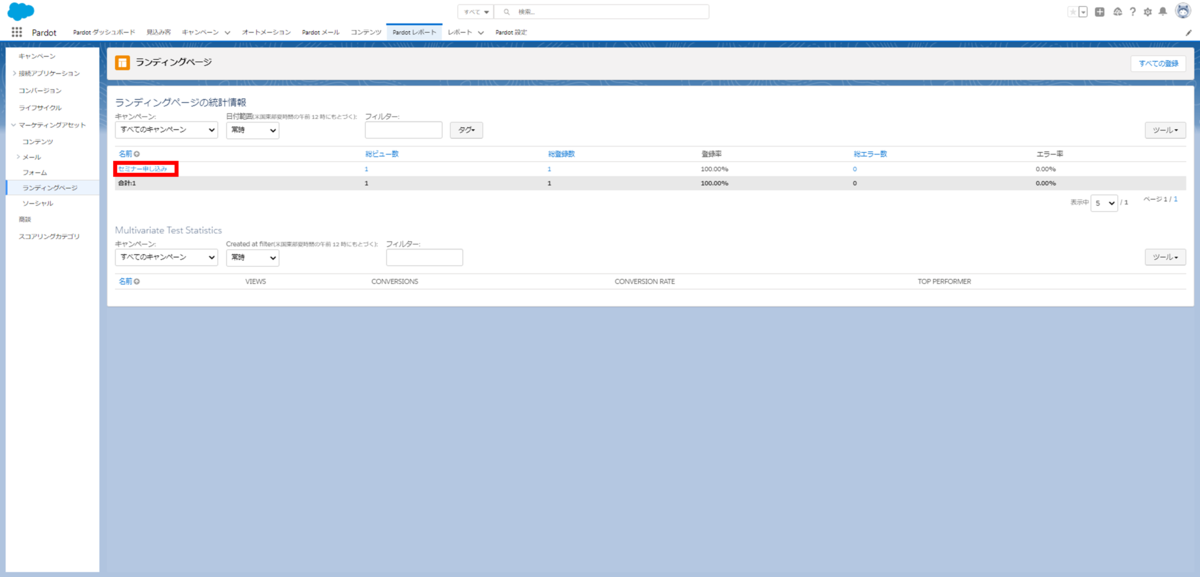Sort by 総登録数 column header

(561, 154)
